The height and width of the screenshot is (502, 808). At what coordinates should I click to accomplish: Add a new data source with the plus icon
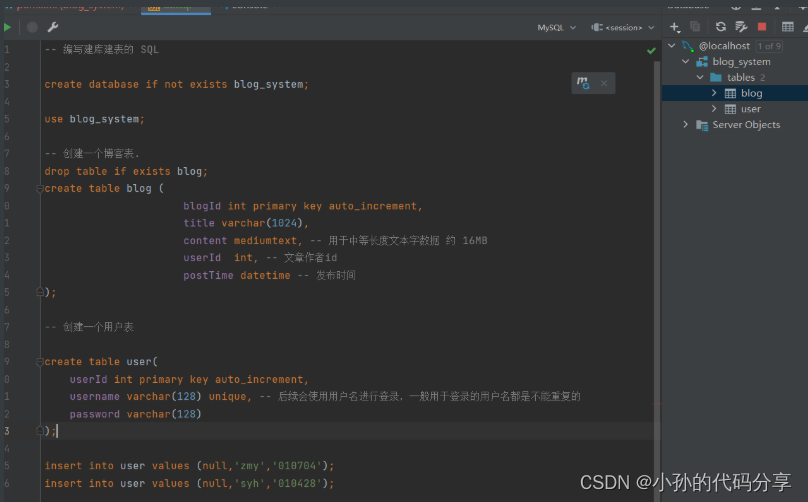675,27
